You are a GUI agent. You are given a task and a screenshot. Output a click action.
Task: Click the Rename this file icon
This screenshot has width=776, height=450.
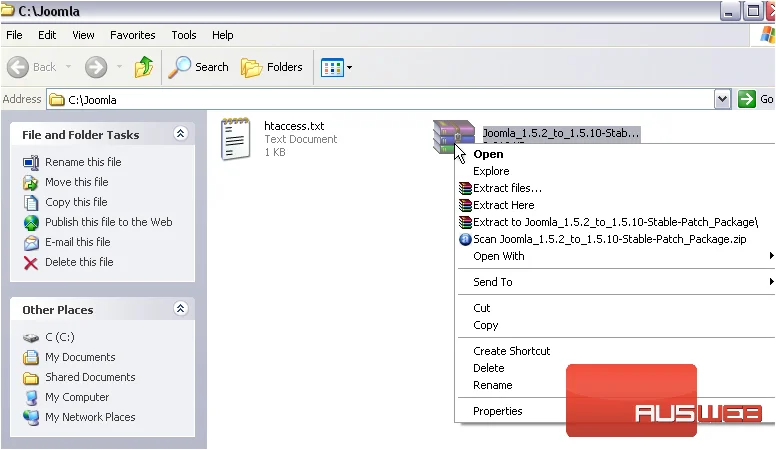[31, 162]
